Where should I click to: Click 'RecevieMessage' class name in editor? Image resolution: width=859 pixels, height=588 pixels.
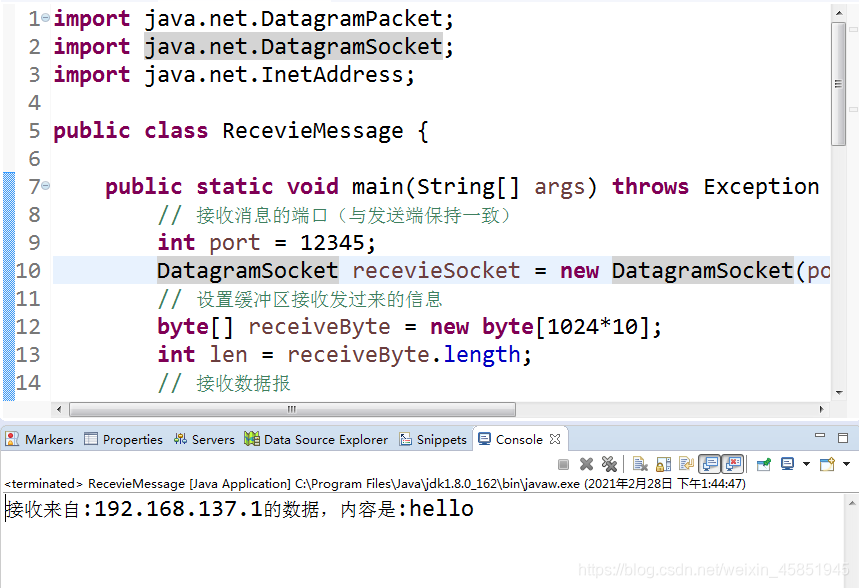pos(313,131)
